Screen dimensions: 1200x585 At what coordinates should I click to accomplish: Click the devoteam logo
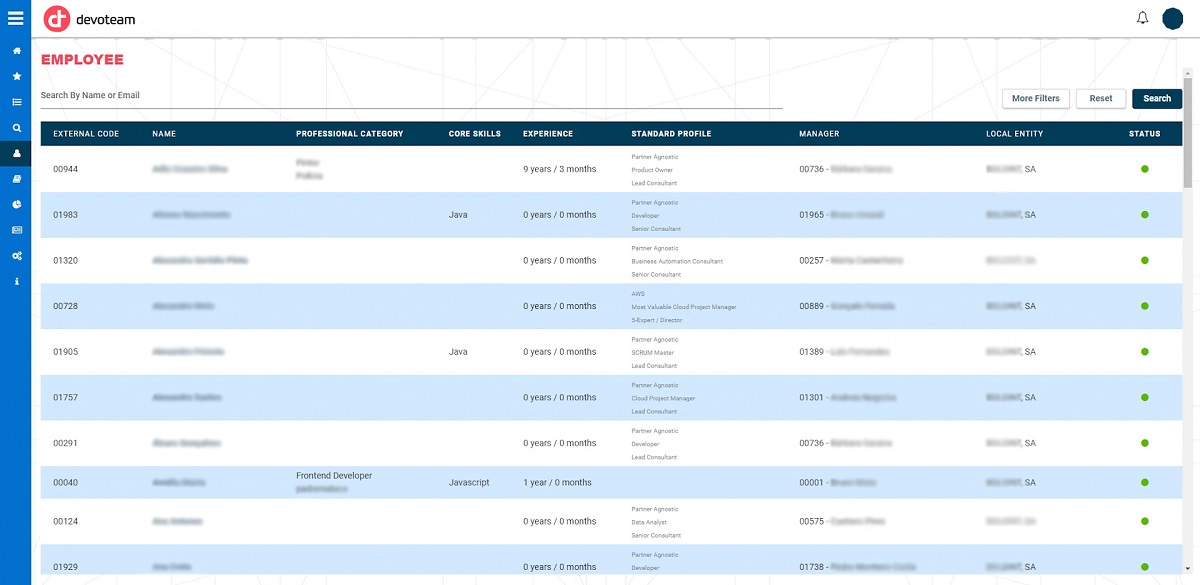90,19
